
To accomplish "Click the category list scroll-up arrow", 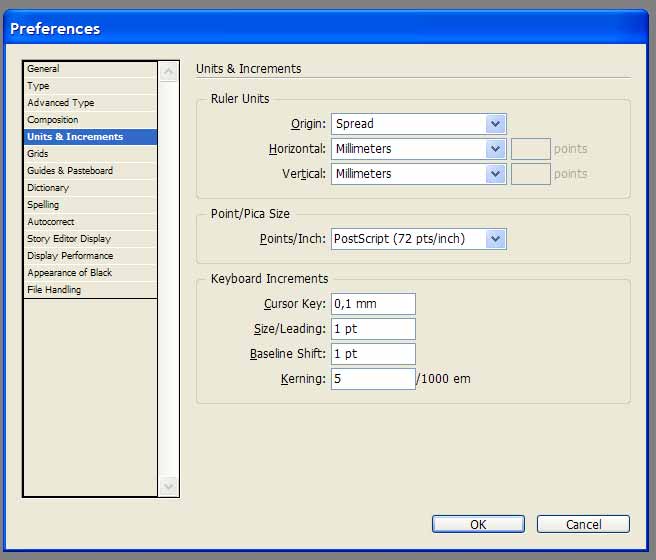I will (169, 72).
